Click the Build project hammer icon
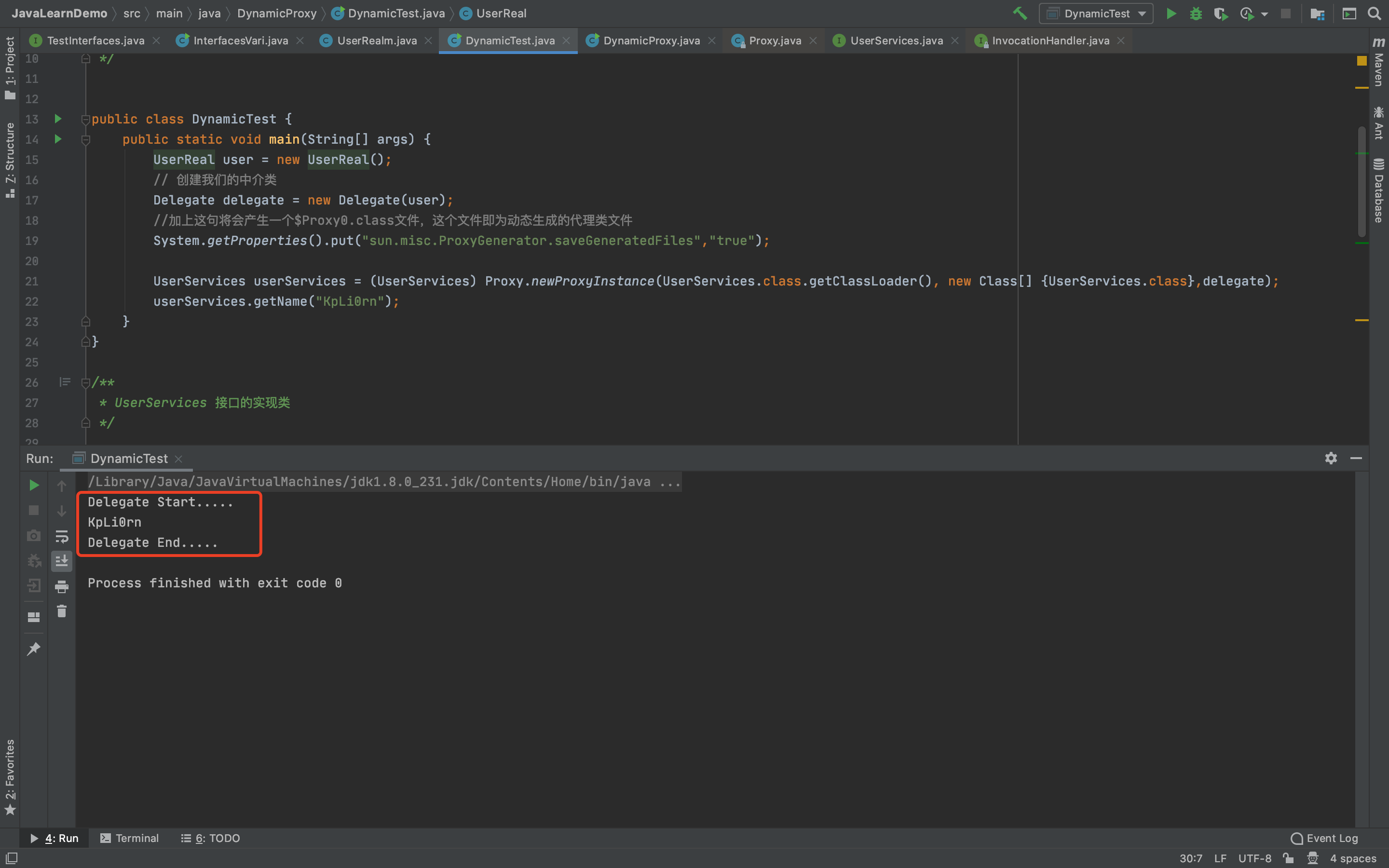 [x=1020, y=13]
